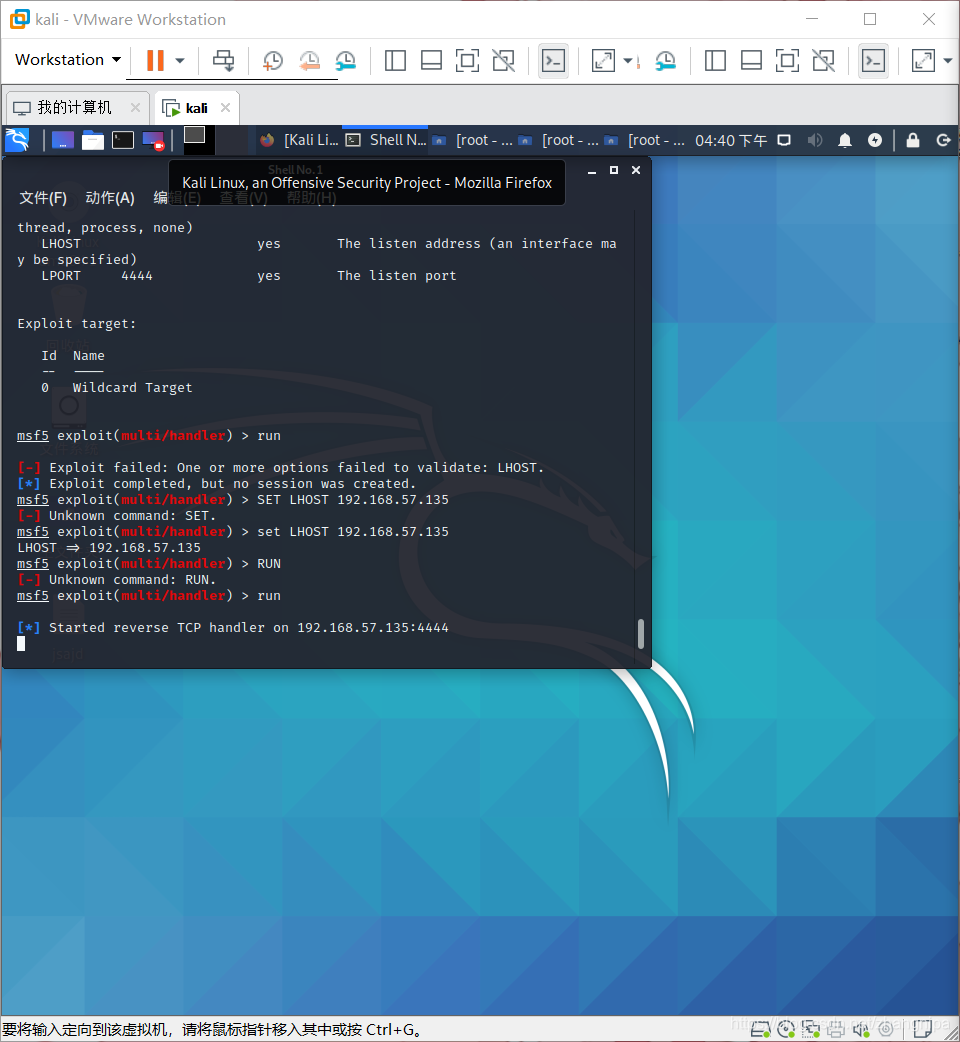
Task: Revert the VM to its previous snapshot
Action: tap(309, 60)
